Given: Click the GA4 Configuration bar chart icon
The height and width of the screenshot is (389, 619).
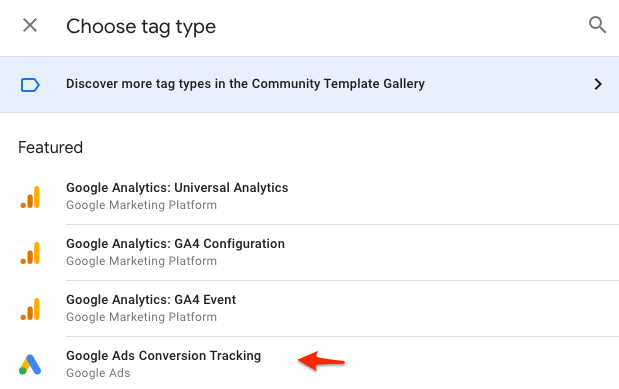Looking at the screenshot, I should 30,253.
